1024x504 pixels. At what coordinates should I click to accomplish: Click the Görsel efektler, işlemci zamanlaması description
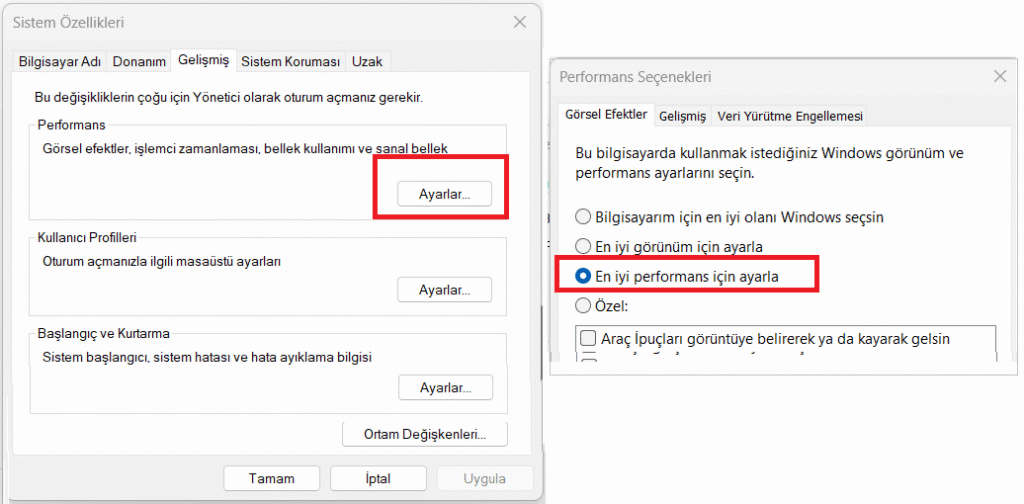click(x=245, y=149)
